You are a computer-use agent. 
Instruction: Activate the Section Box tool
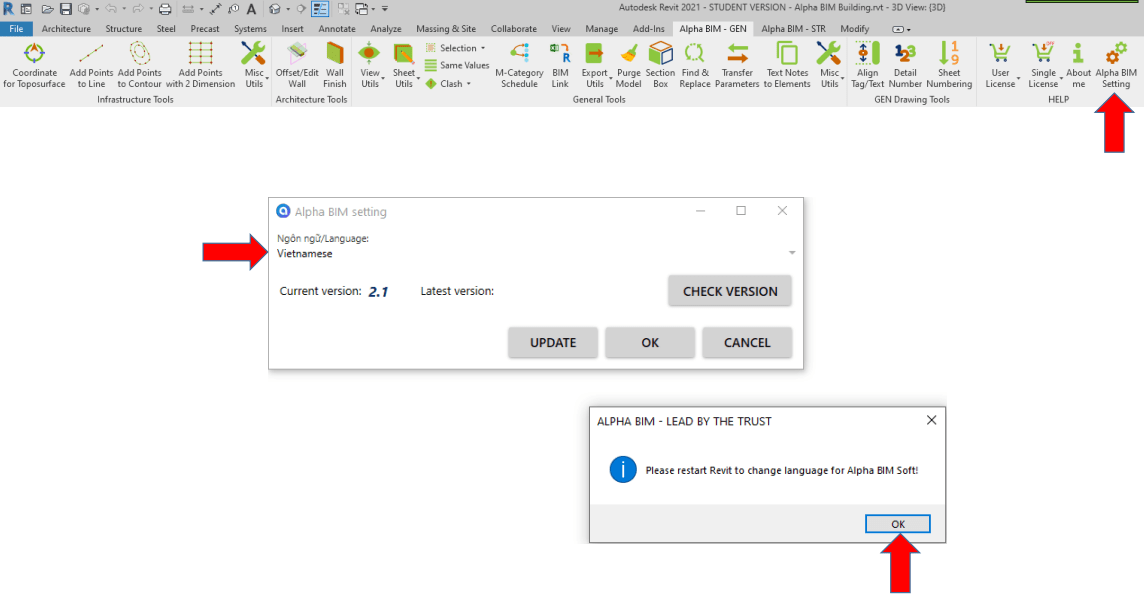tap(660, 65)
